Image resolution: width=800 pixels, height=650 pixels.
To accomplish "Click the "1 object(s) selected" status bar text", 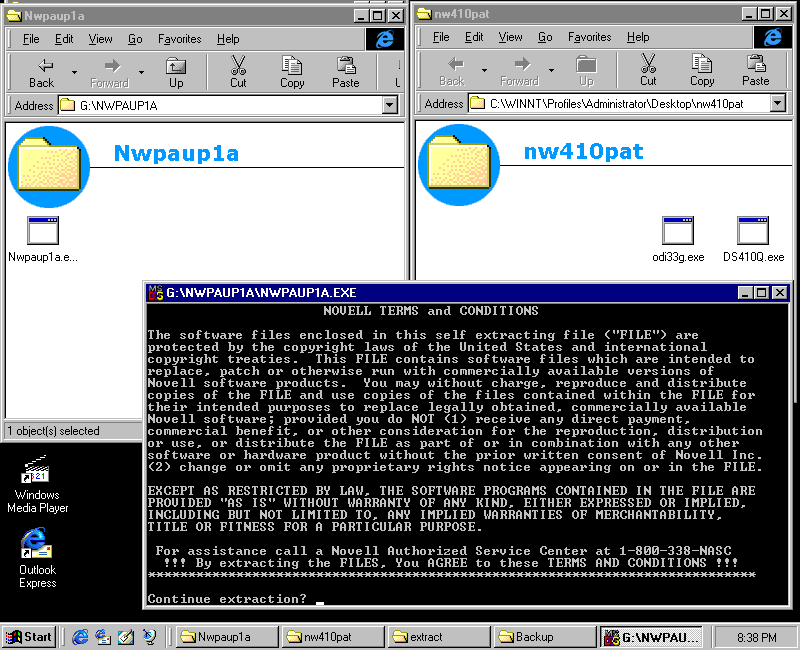I will pos(53,431).
